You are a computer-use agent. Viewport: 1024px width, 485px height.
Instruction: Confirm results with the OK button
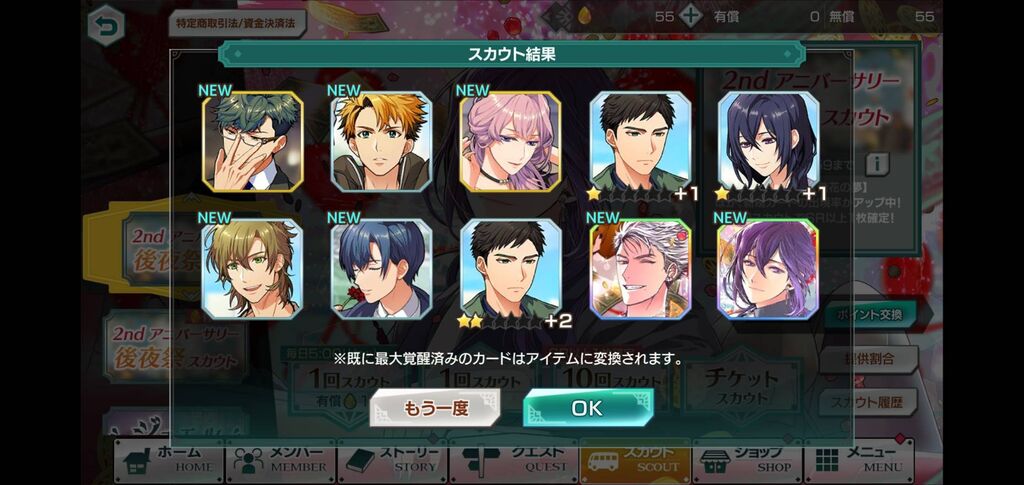(588, 408)
